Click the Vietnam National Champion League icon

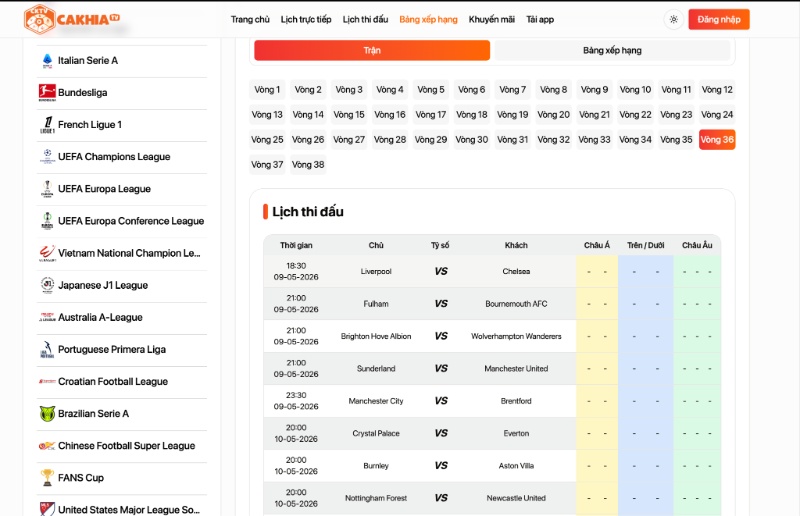point(47,253)
